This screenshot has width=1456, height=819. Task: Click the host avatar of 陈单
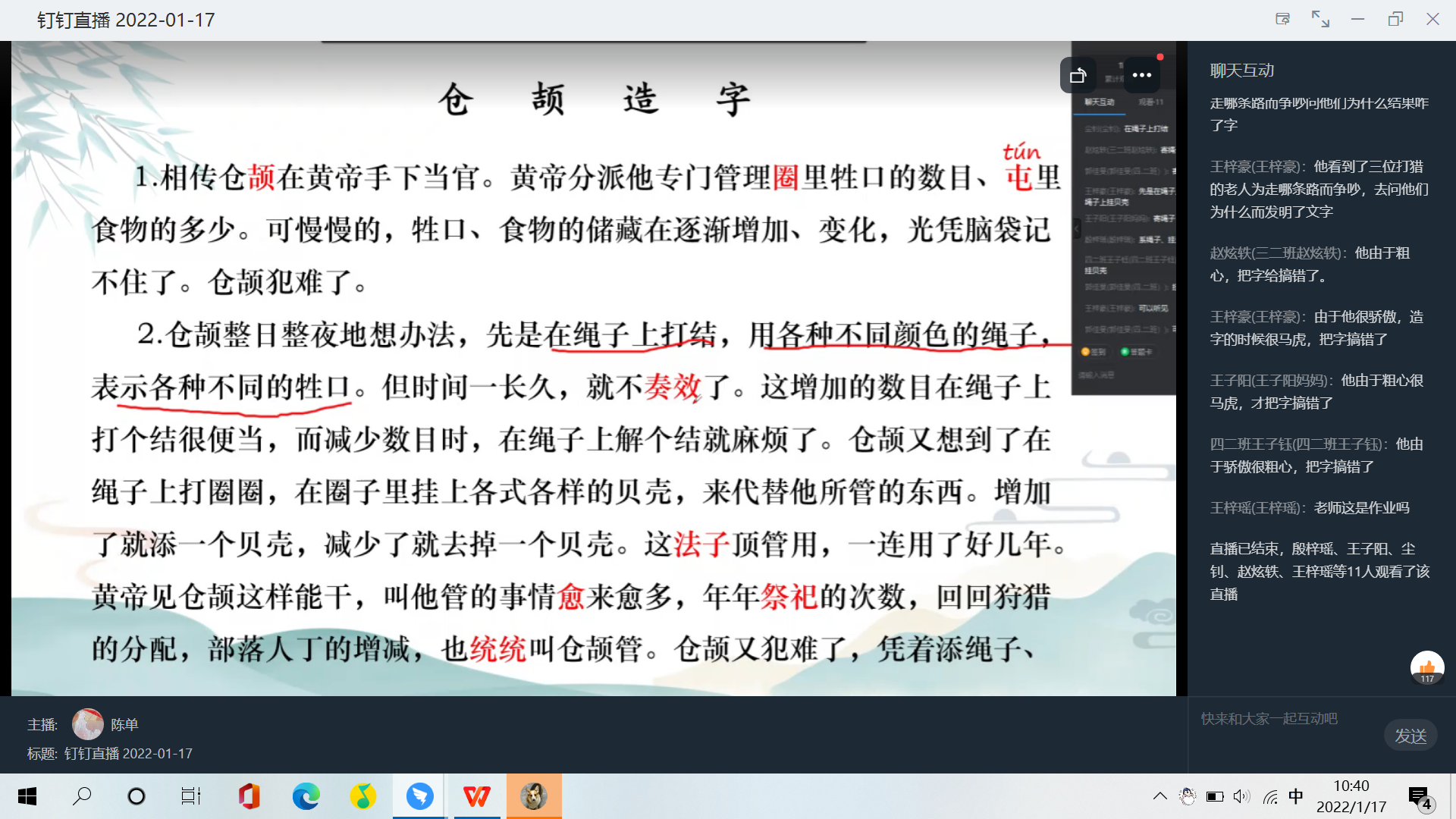pyautogui.click(x=88, y=724)
